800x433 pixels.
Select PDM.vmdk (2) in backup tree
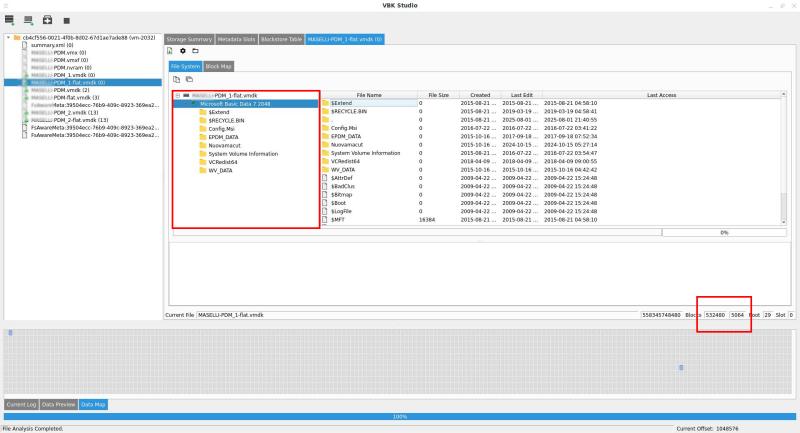click(60, 90)
